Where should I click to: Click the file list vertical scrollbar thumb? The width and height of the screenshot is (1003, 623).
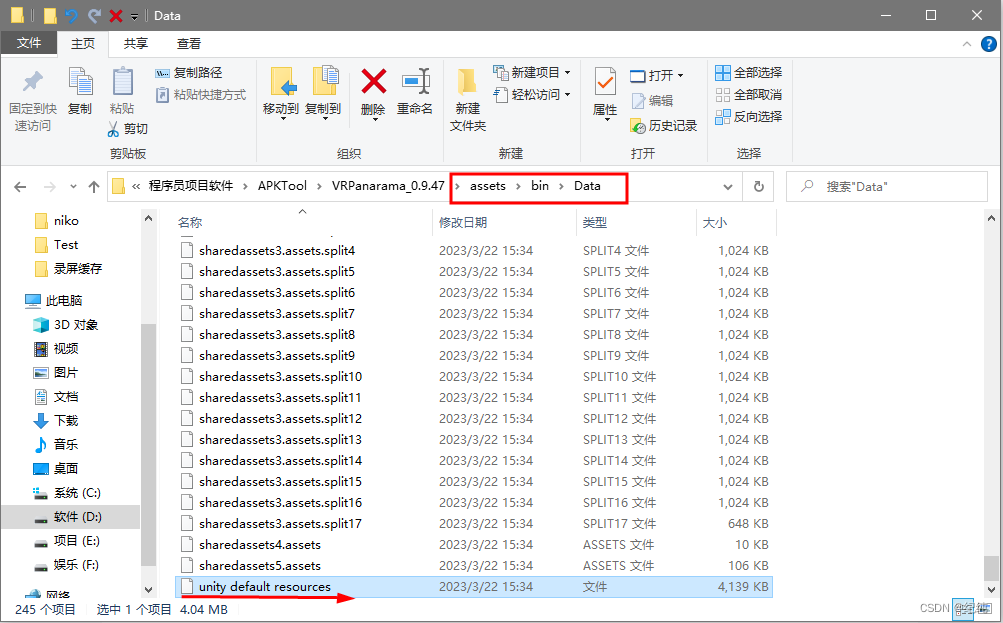[991, 567]
